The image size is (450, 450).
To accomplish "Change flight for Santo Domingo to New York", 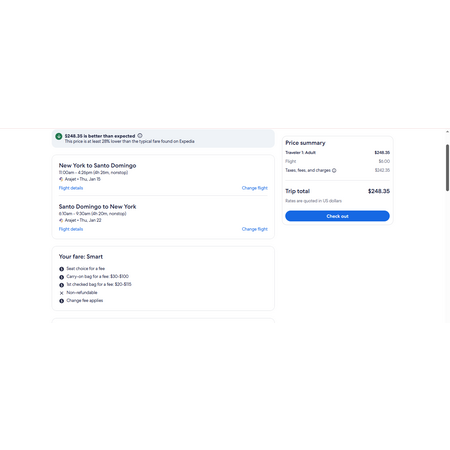I will [255, 229].
